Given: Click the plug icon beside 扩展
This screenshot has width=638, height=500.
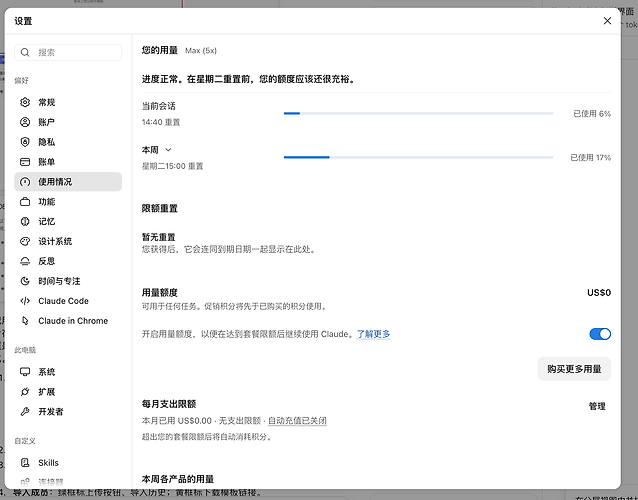Looking at the screenshot, I should [x=25, y=392].
